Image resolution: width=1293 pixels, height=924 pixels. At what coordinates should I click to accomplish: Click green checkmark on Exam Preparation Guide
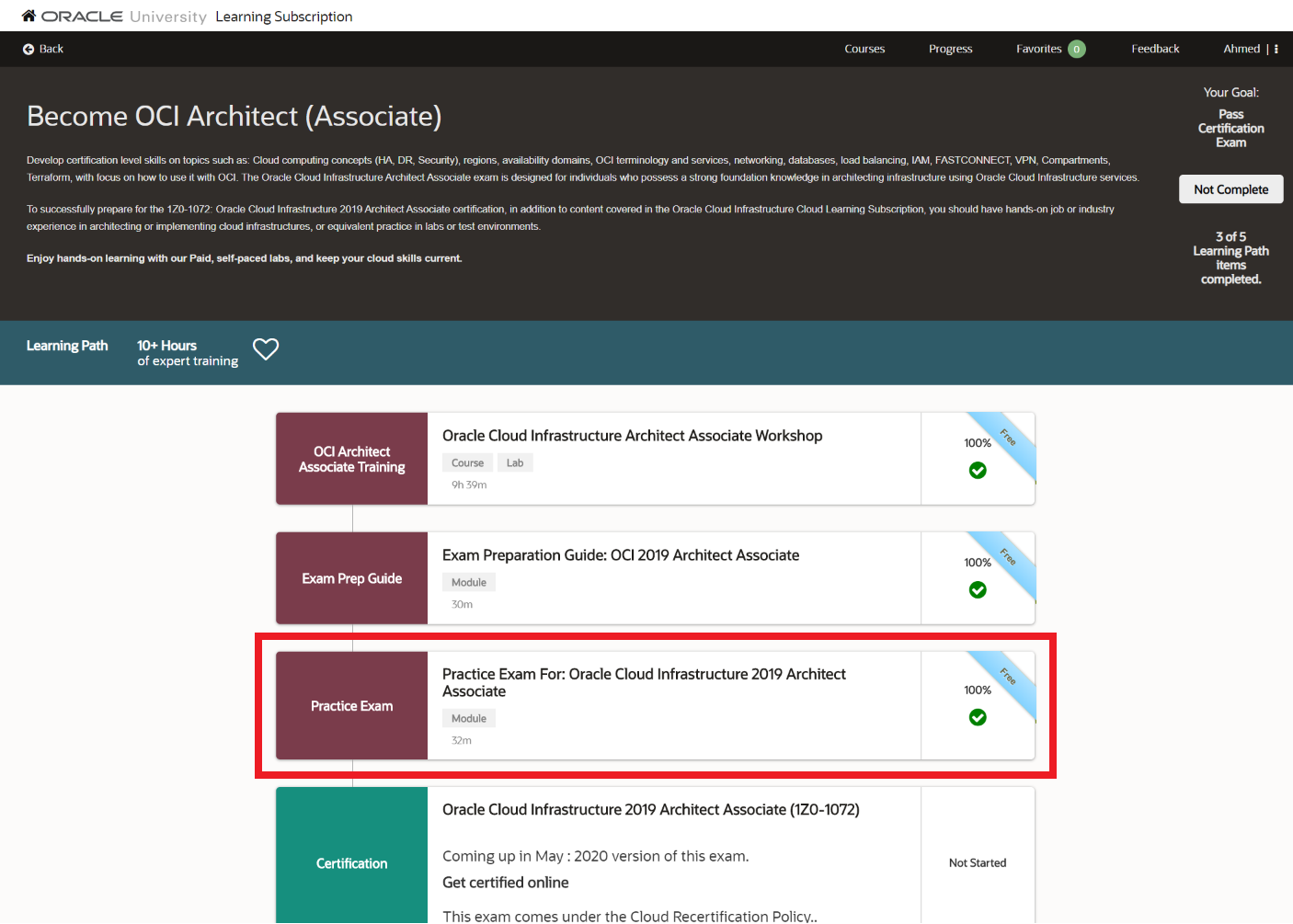pyautogui.click(x=978, y=590)
